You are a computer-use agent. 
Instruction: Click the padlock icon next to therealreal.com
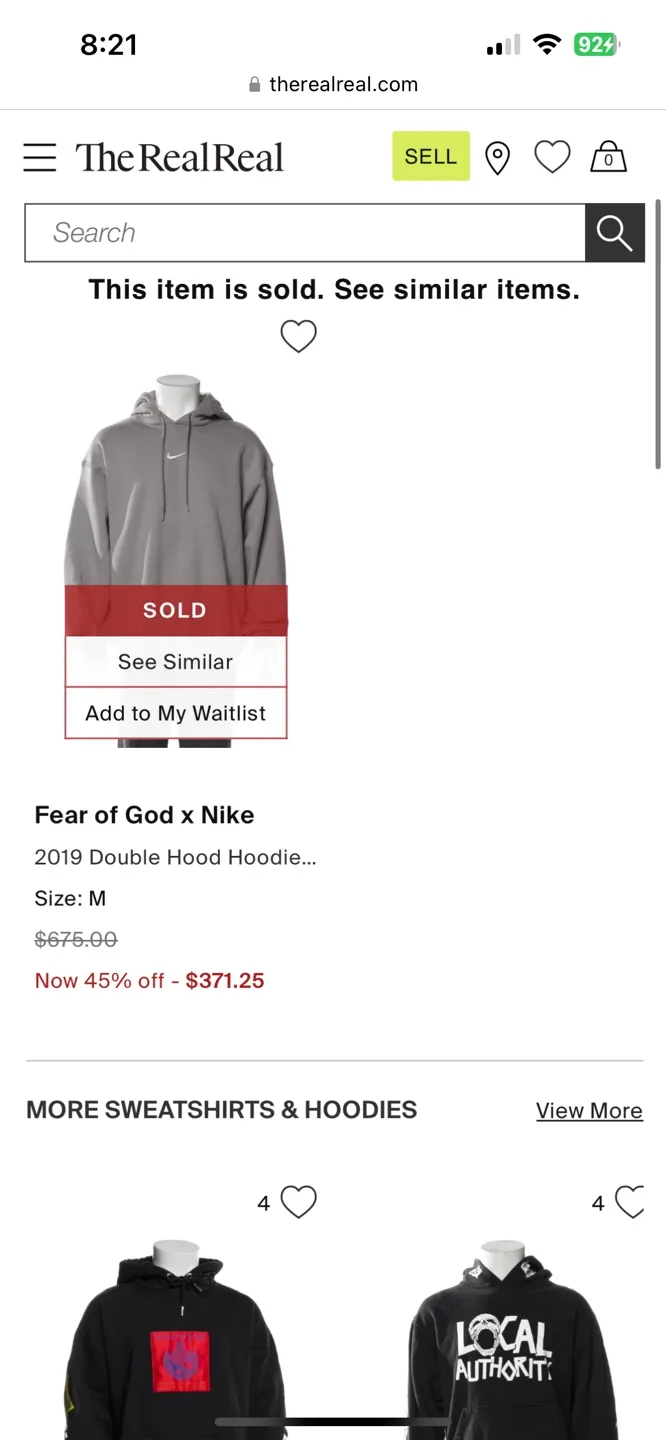(x=254, y=84)
